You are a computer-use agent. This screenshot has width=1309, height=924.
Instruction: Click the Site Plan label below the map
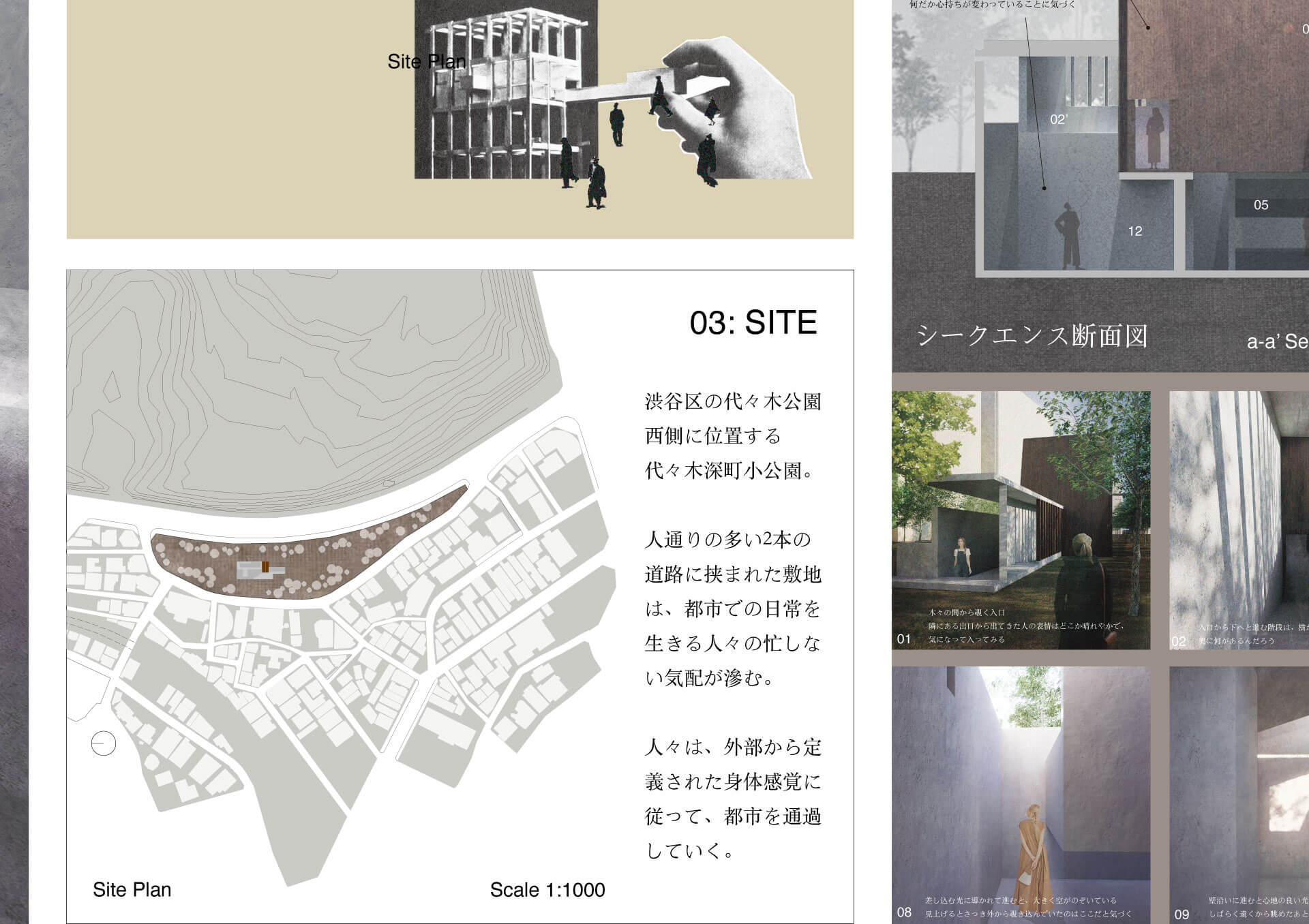[132, 890]
